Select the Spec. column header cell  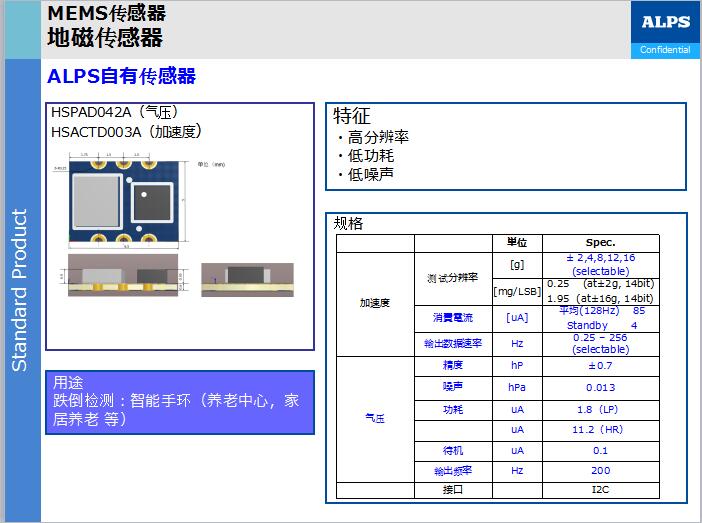(x=600, y=243)
